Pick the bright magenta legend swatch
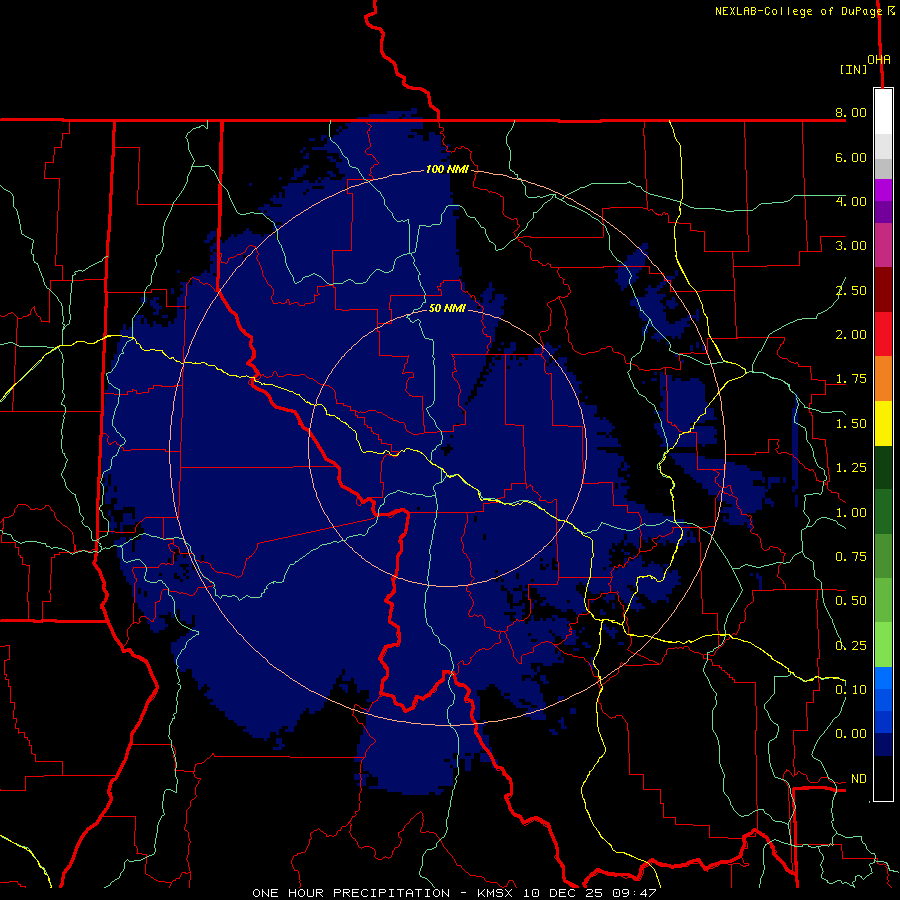This screenshot has height=900, width=900. coord(883,190)
